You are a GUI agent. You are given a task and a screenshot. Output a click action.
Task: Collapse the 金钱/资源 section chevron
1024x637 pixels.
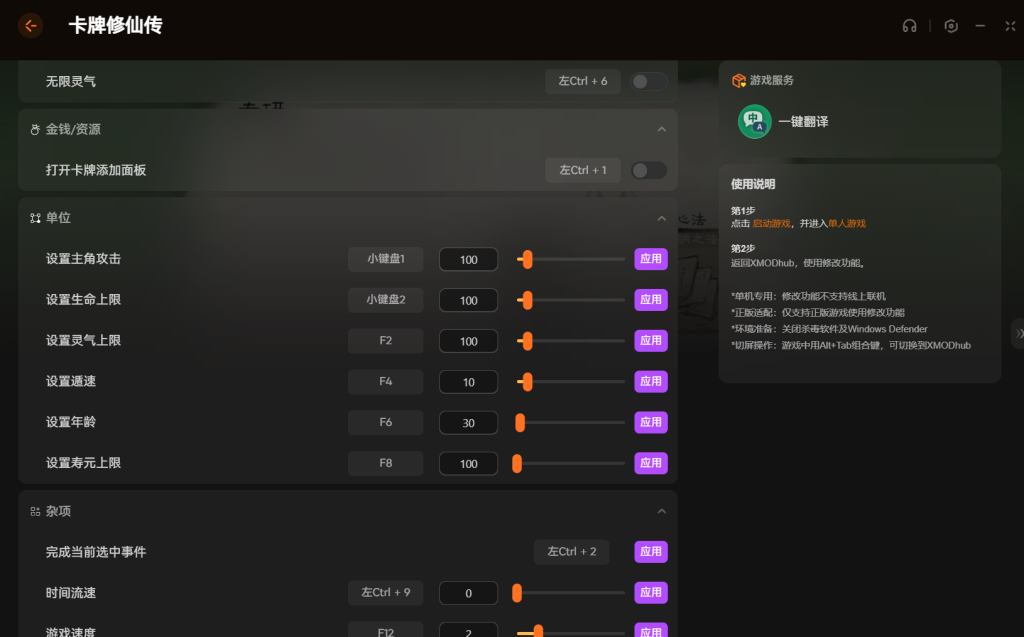coord(661,130)
